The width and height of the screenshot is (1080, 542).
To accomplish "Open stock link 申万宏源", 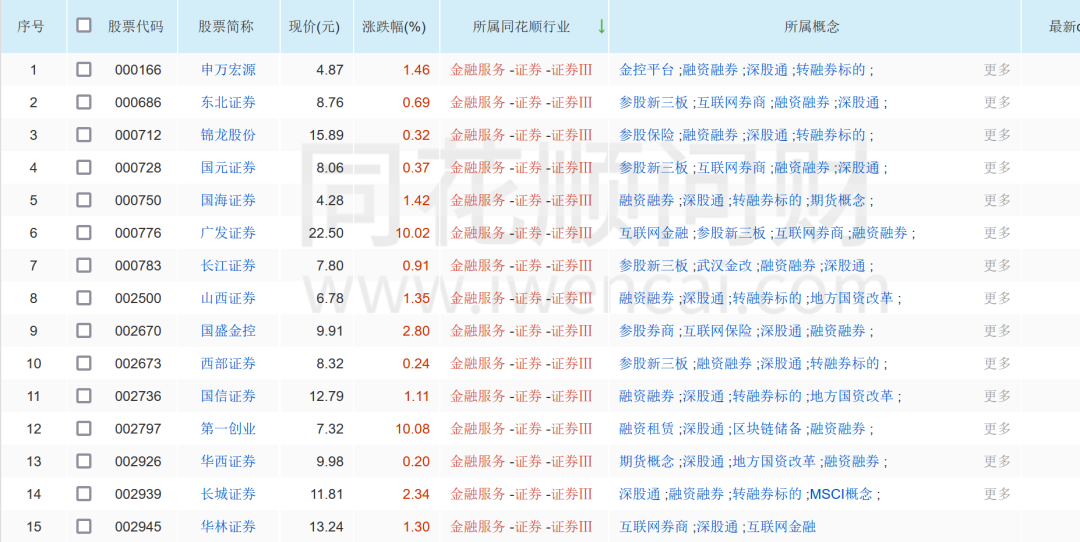I will click(x=228, y=70).
